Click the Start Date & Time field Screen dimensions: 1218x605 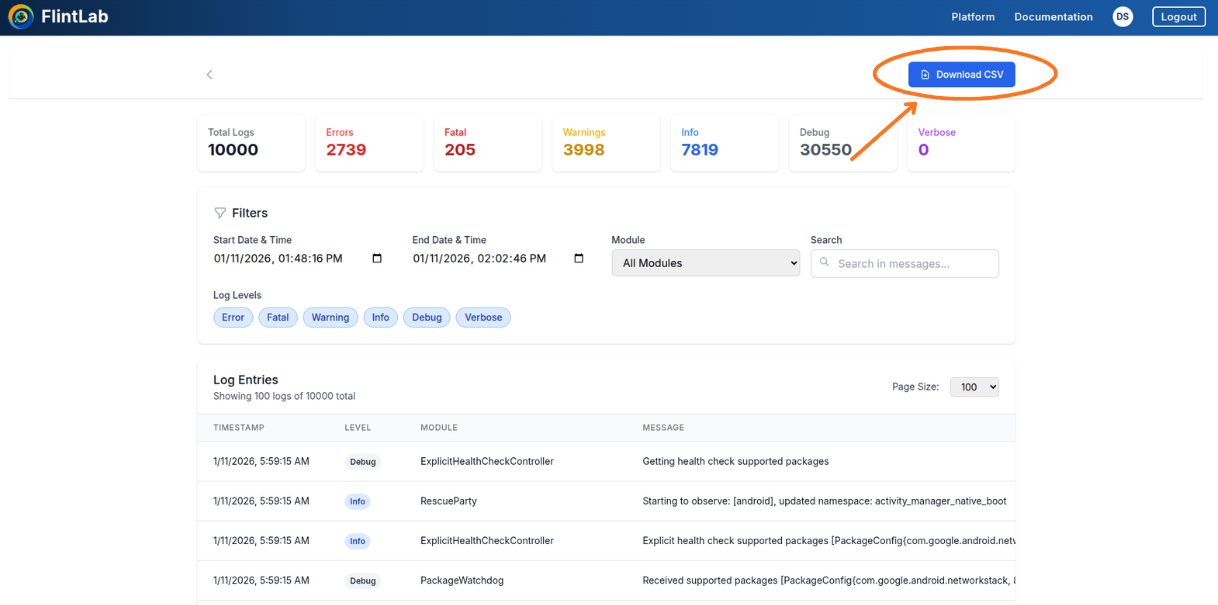tap(298, 258)
